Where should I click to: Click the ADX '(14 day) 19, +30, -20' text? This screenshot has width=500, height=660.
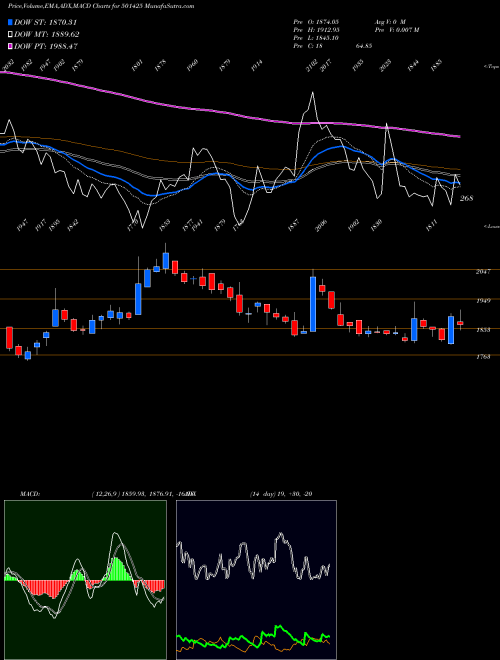pyautogui.click(x=281, y=494)
